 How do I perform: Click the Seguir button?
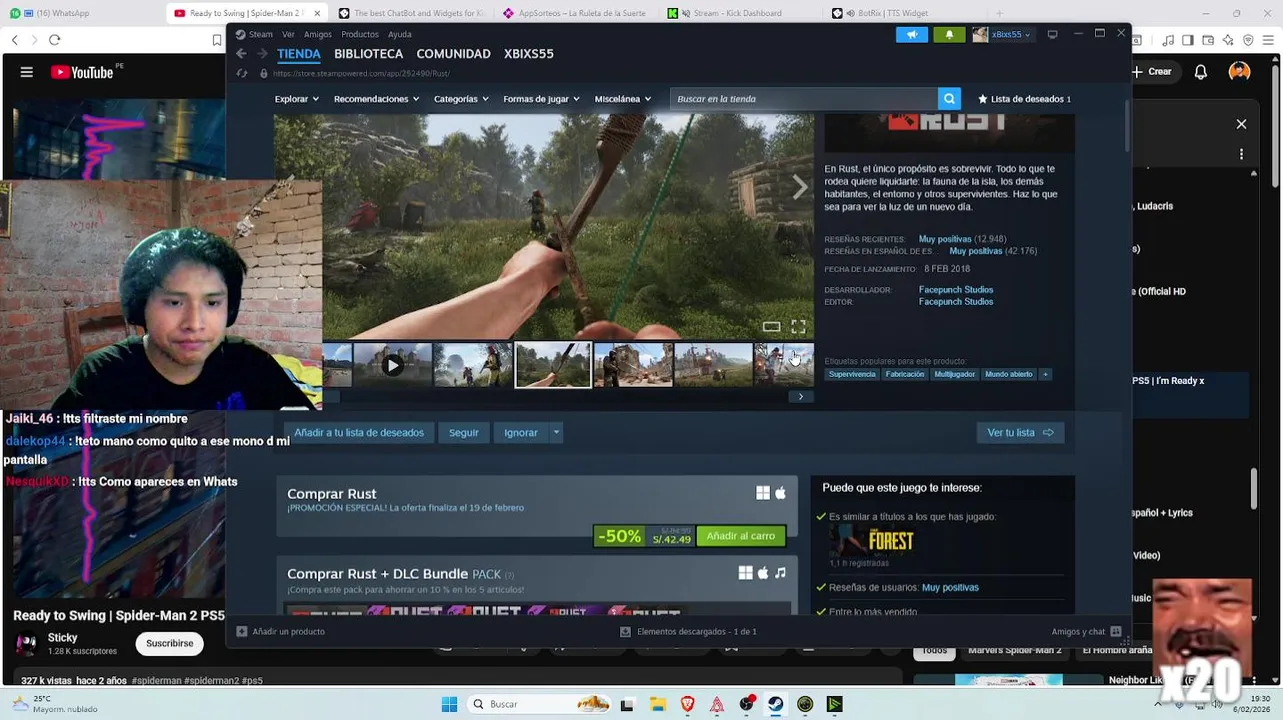click(x=463, y=432)
